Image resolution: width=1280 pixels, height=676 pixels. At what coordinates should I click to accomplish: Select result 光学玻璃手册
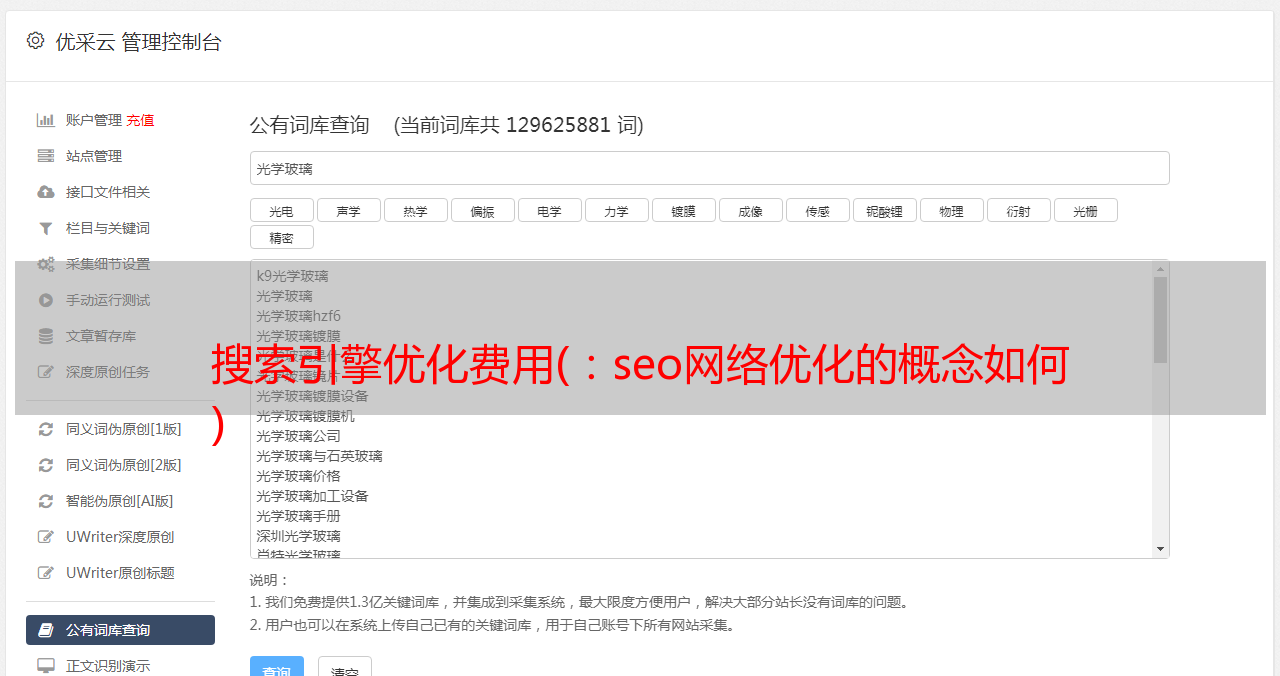click(298, 516)
